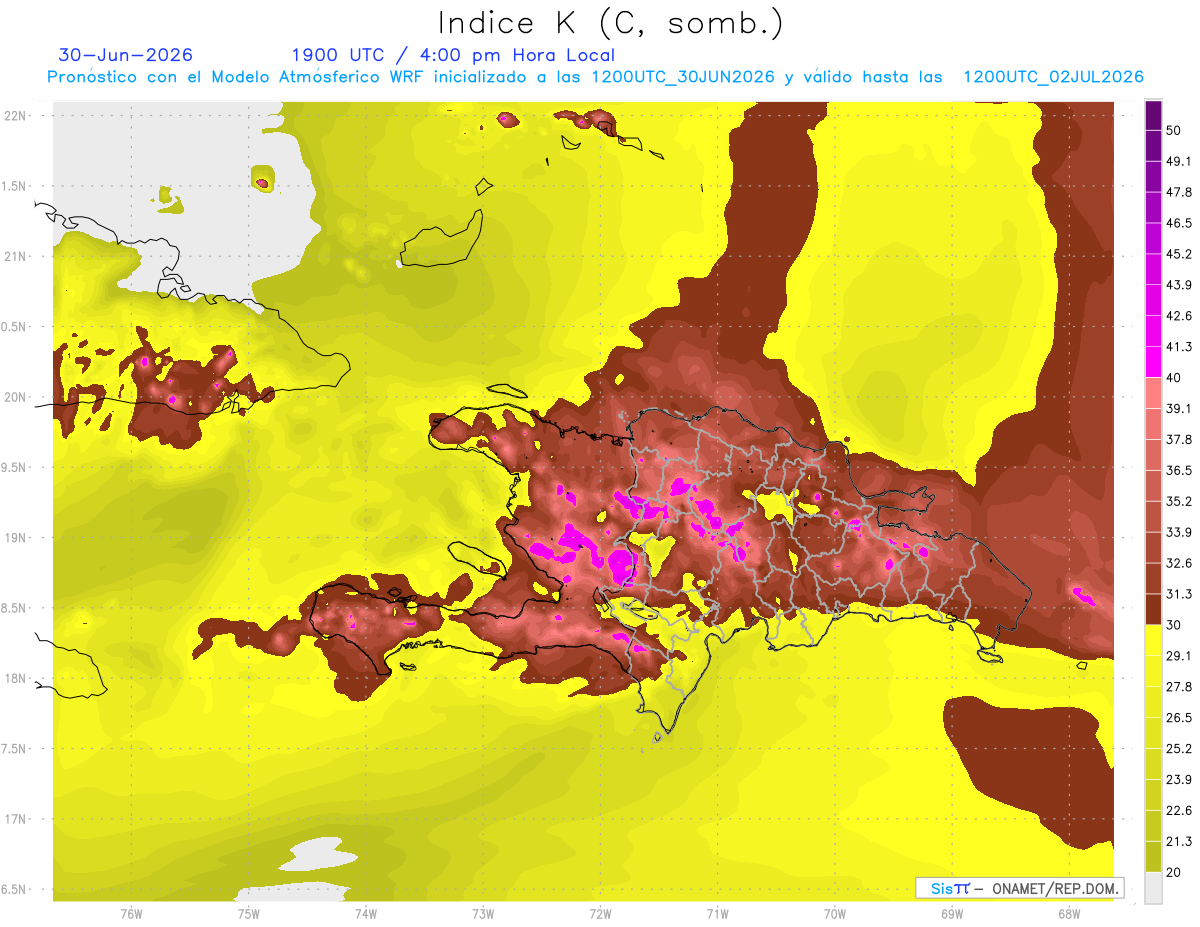Click the '69W' longitude label
The width and height of the screenshot is (1200, 927).
pos(951,914)
